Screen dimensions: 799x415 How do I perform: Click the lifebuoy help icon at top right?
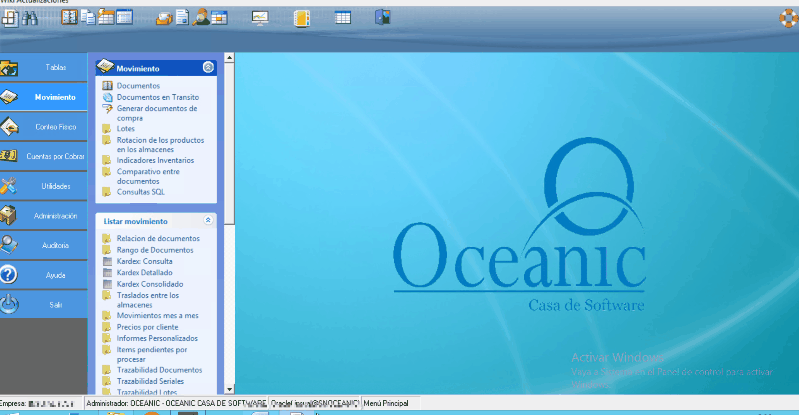click(785, 17)
